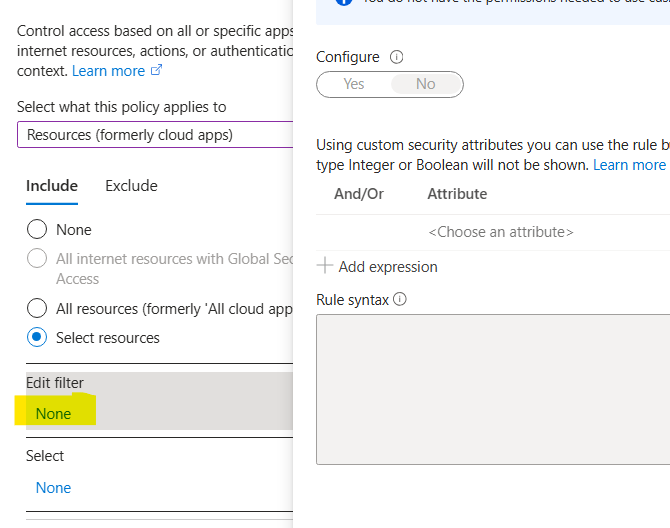Set Configure toggle to Yes
670x528 pixels.
pyautogui.click(x=353, y=84)
